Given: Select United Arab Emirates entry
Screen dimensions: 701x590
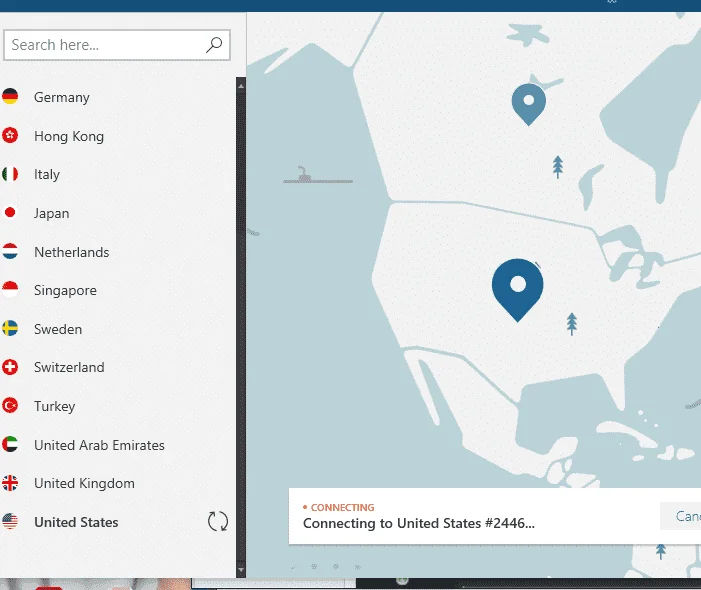Looking at the screenshot, I should click(99, 445).
